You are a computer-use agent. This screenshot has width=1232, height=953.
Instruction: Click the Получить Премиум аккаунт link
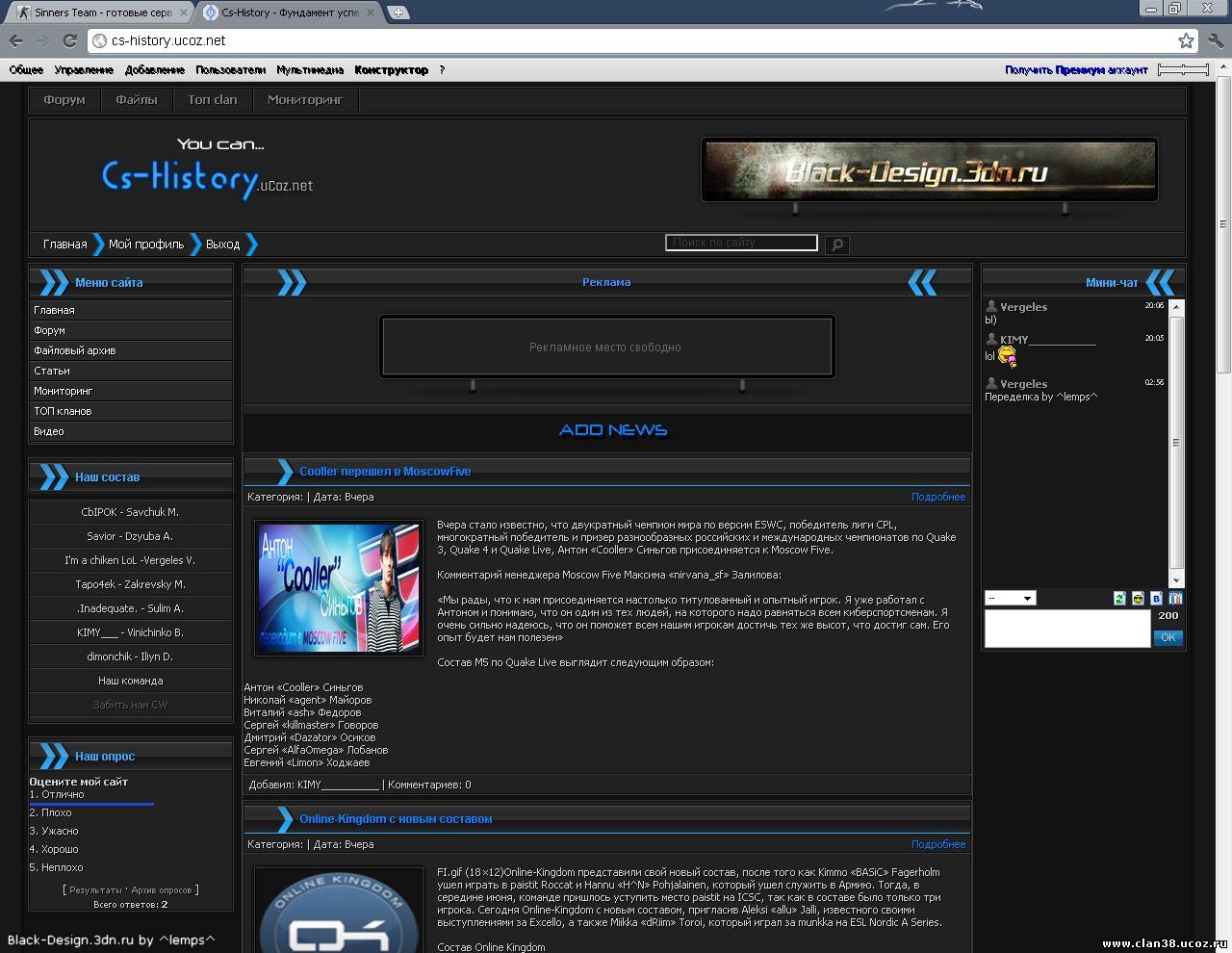pyautogui.click(x=1076, y=70)
